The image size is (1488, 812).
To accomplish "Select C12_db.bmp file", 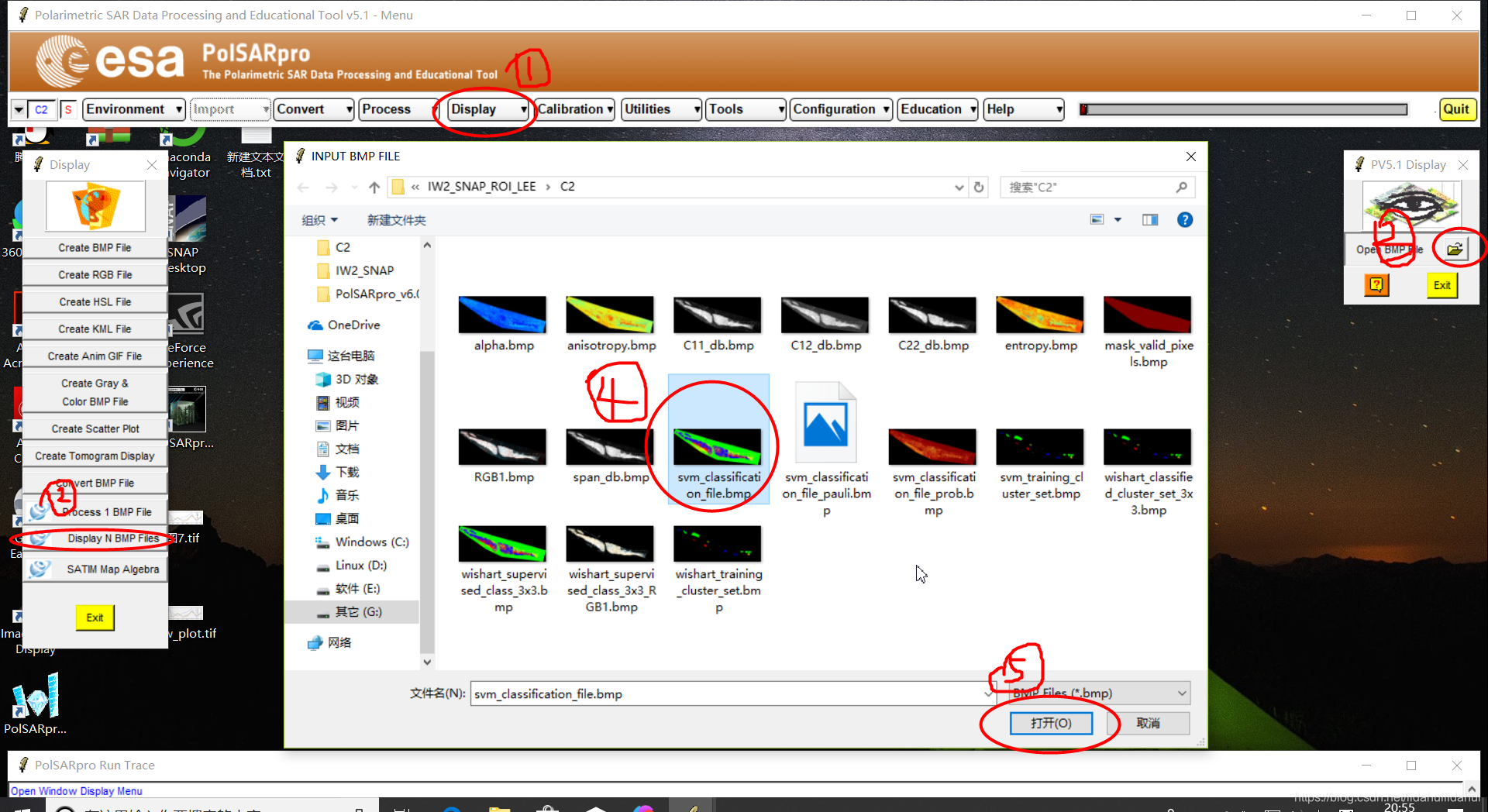I will point(825,324).
